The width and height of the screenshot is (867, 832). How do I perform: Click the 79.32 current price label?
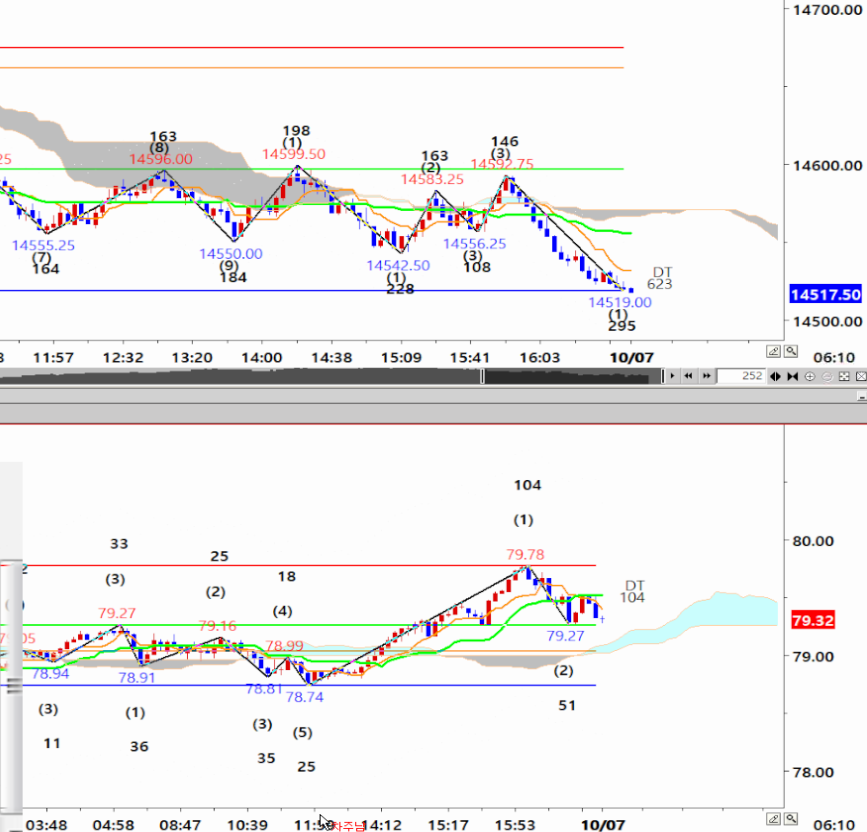[x=811, y=621]
